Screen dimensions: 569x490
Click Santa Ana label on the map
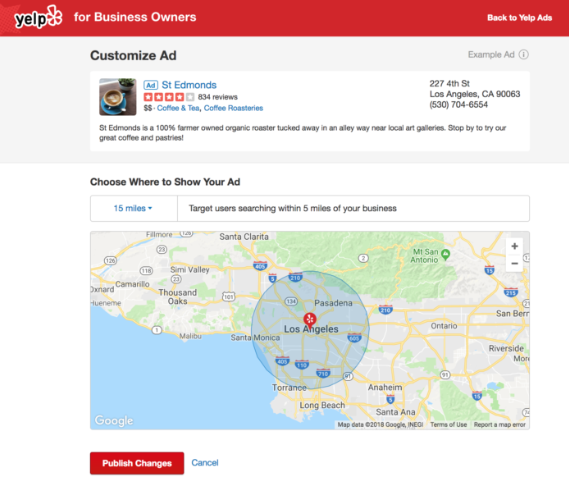(396, 412)
